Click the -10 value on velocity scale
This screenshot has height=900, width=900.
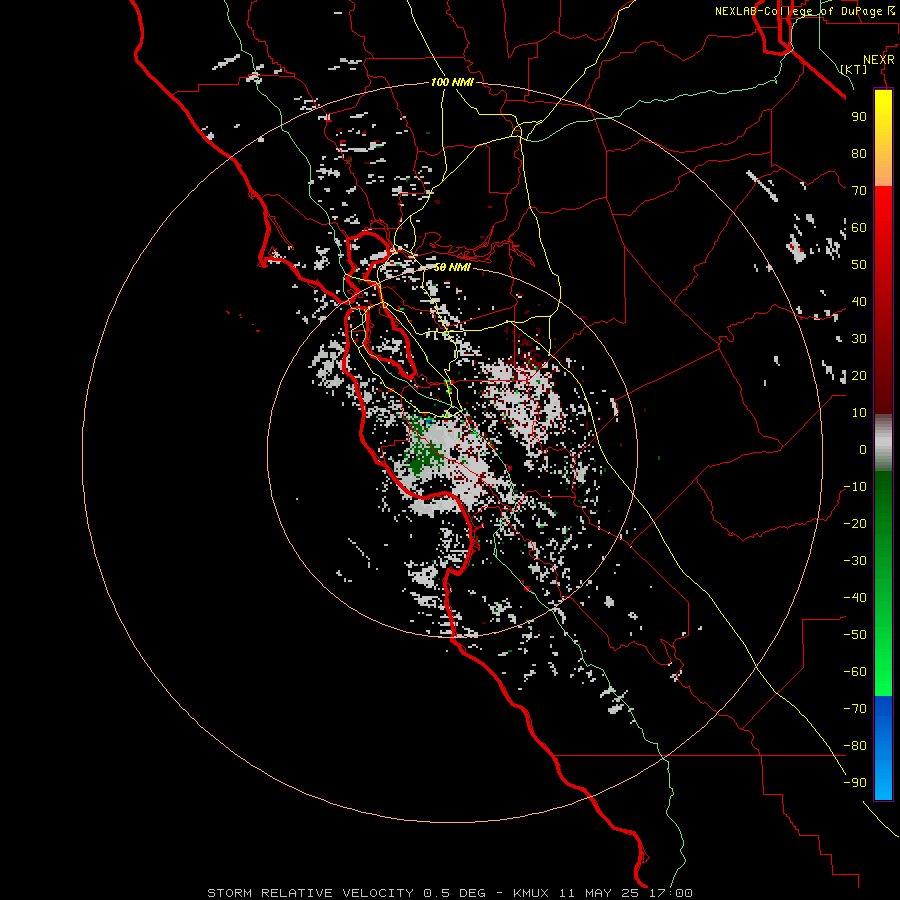pyautogui.click(x=855, y=487)
